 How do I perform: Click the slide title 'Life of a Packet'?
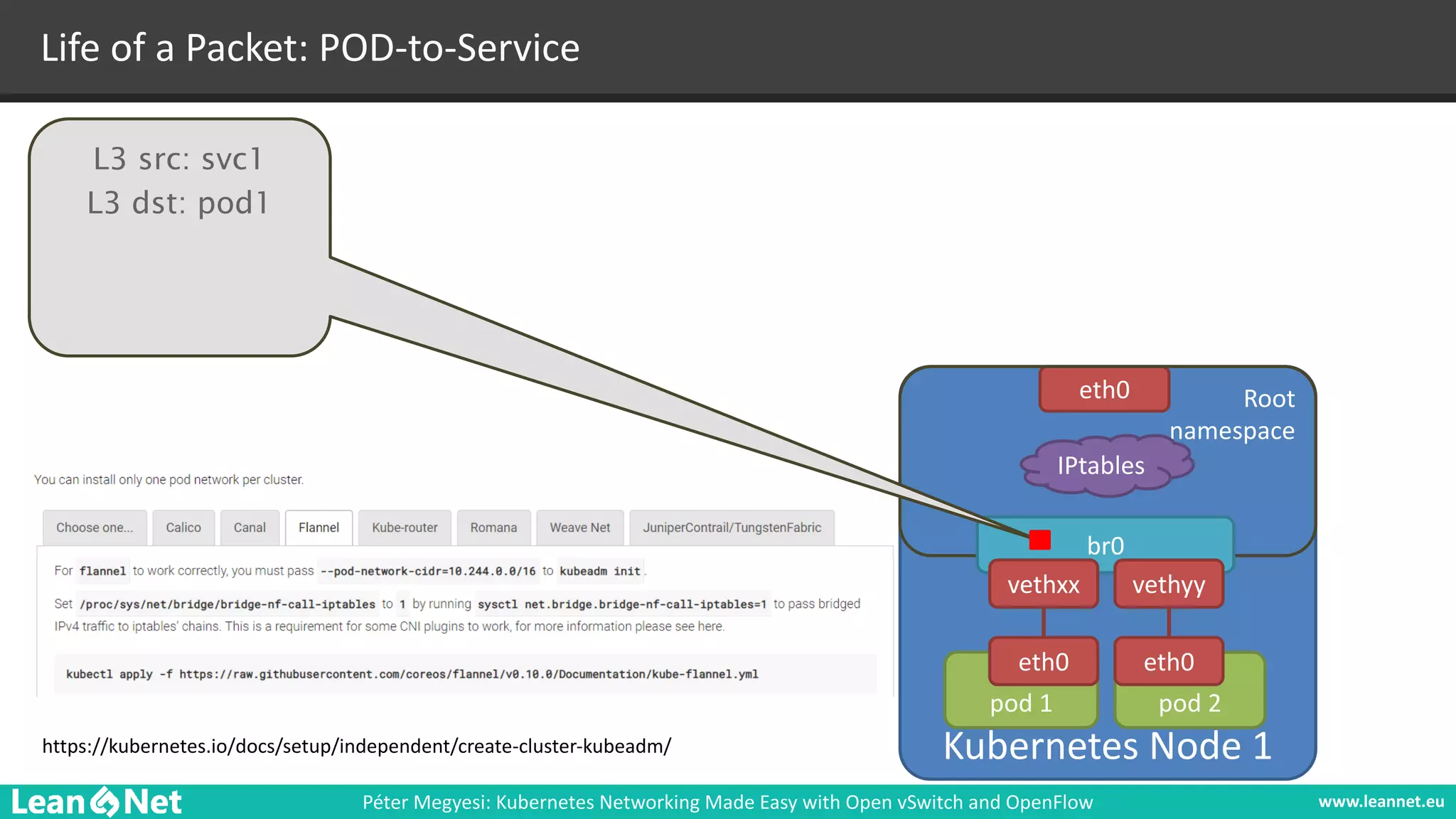click(x=310, y=48)
